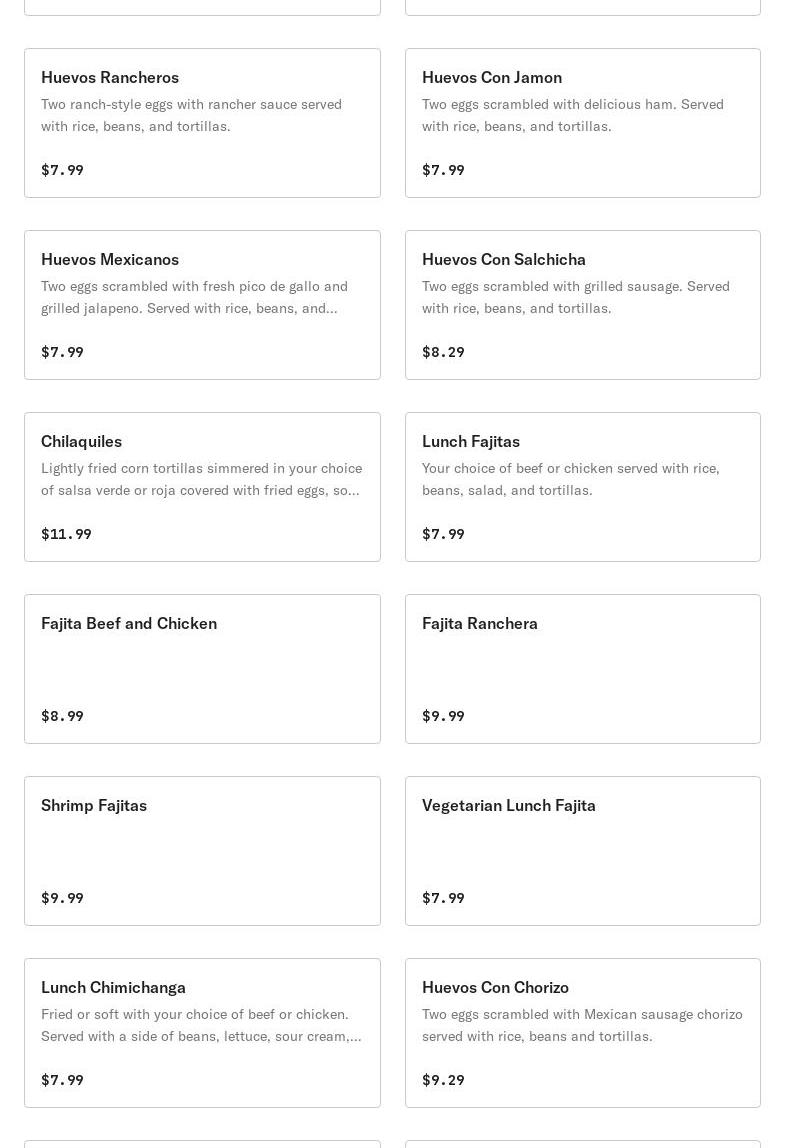785x1148 pixels.
Task: Choose the Huevos Mexicanos dish
Action: pos(110,259)
